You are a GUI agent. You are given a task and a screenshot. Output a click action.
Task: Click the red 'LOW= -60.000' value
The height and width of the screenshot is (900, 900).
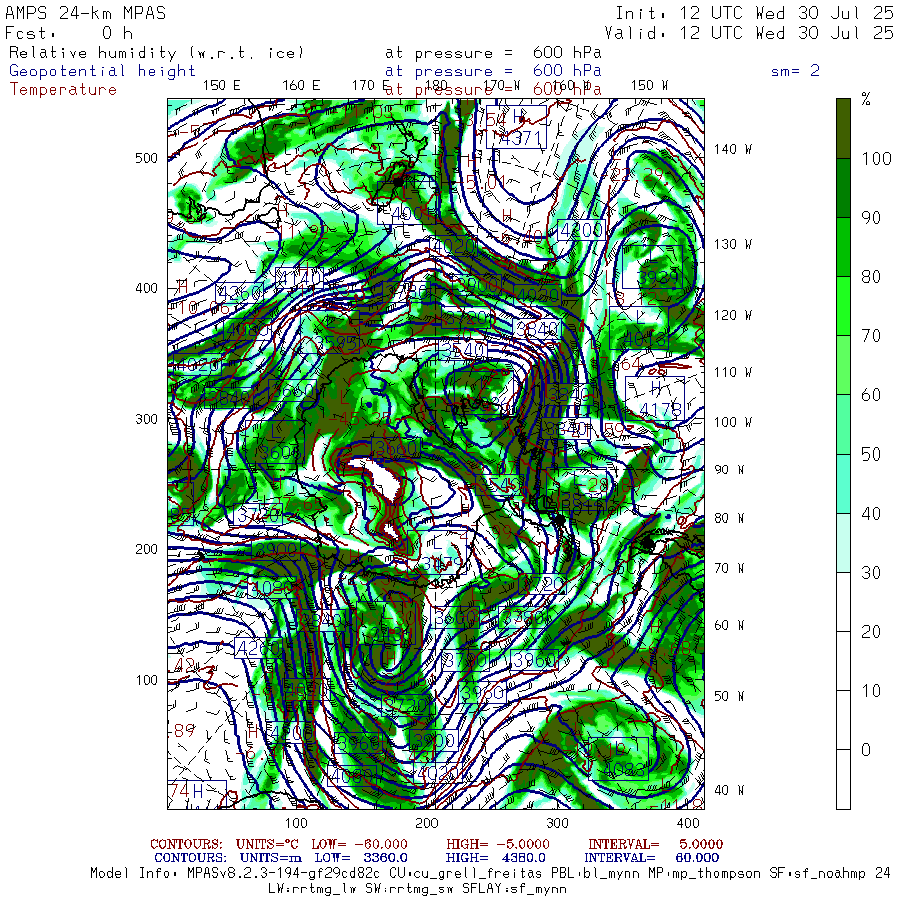pyautogui.click(x=359, y=844)
